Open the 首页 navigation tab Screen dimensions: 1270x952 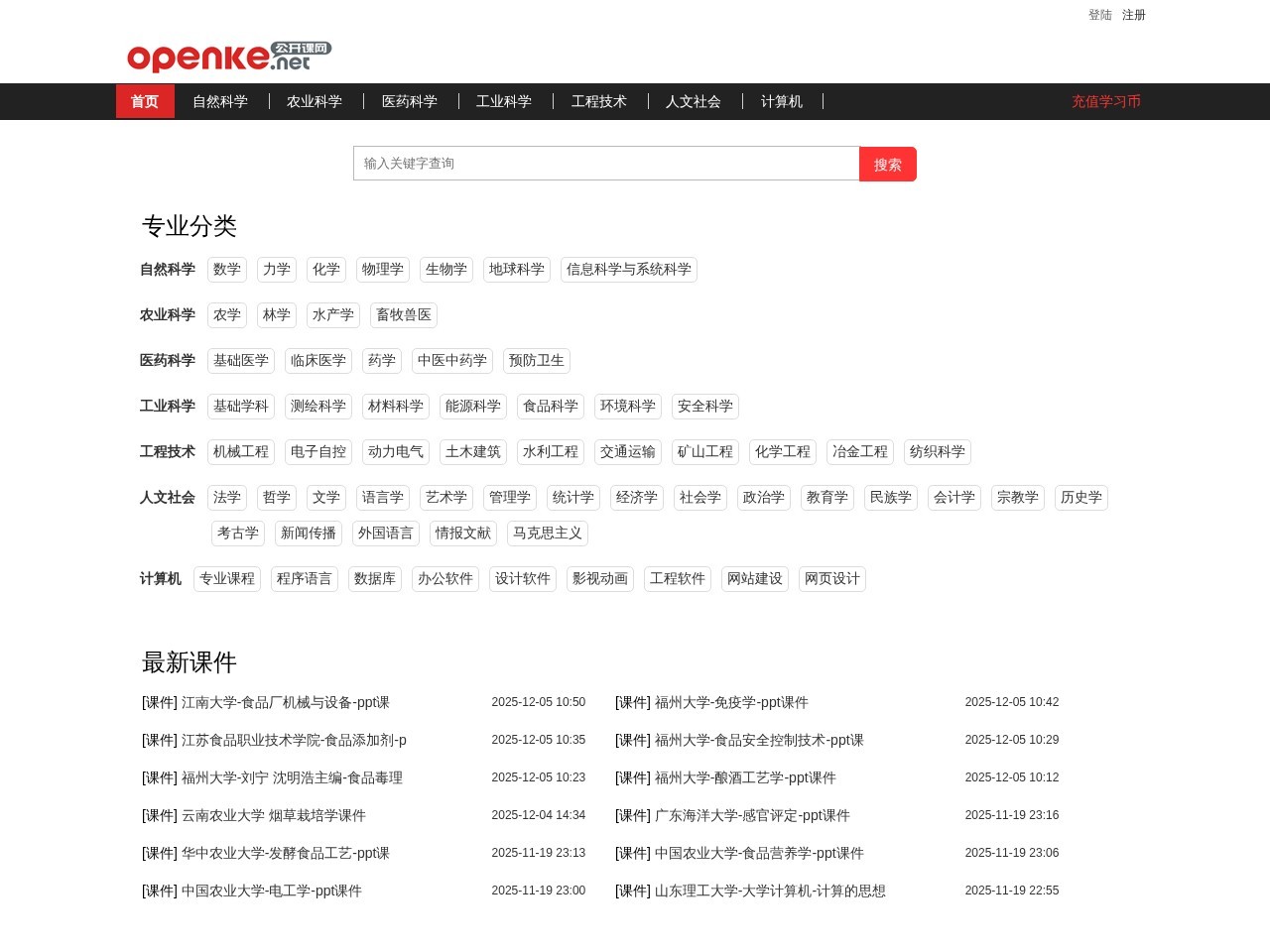click(x=145, y=101)
